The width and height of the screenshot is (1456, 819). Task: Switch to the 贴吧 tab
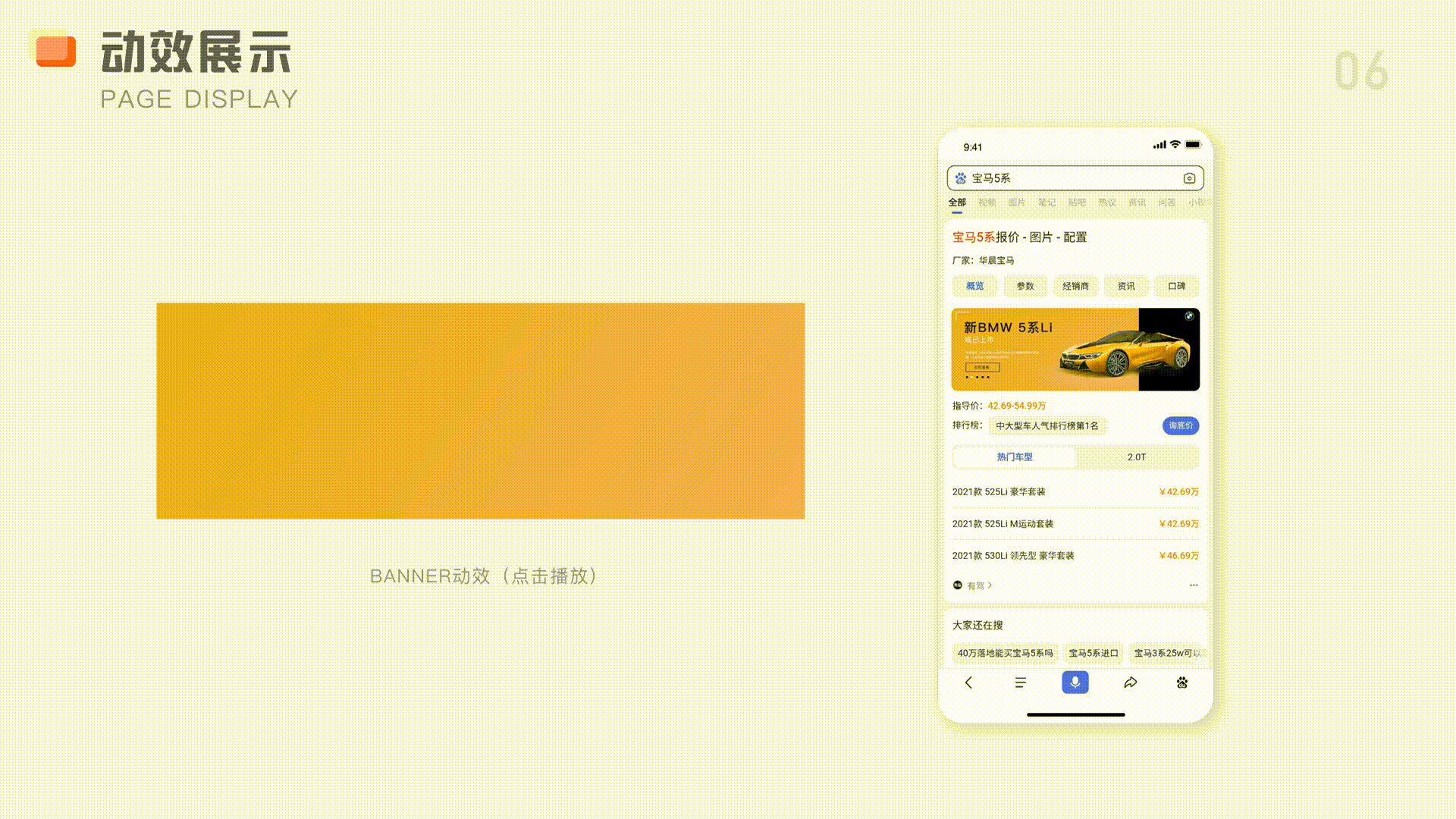click(1077, 202)
